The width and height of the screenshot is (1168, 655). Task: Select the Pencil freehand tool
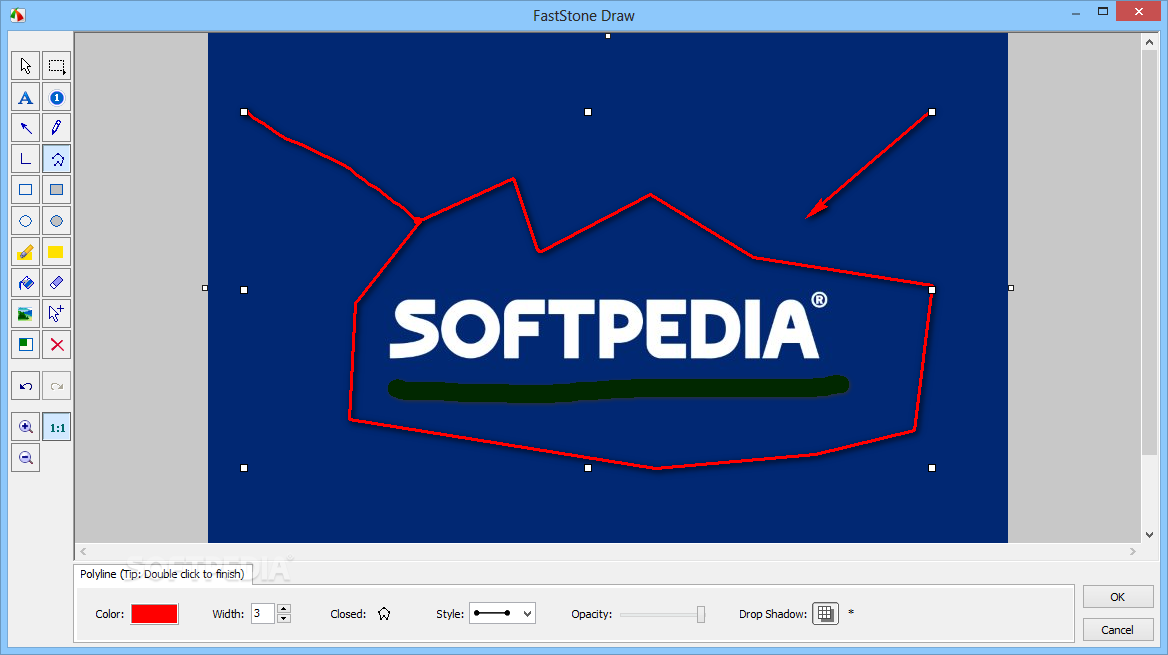[x=57, y=128]
